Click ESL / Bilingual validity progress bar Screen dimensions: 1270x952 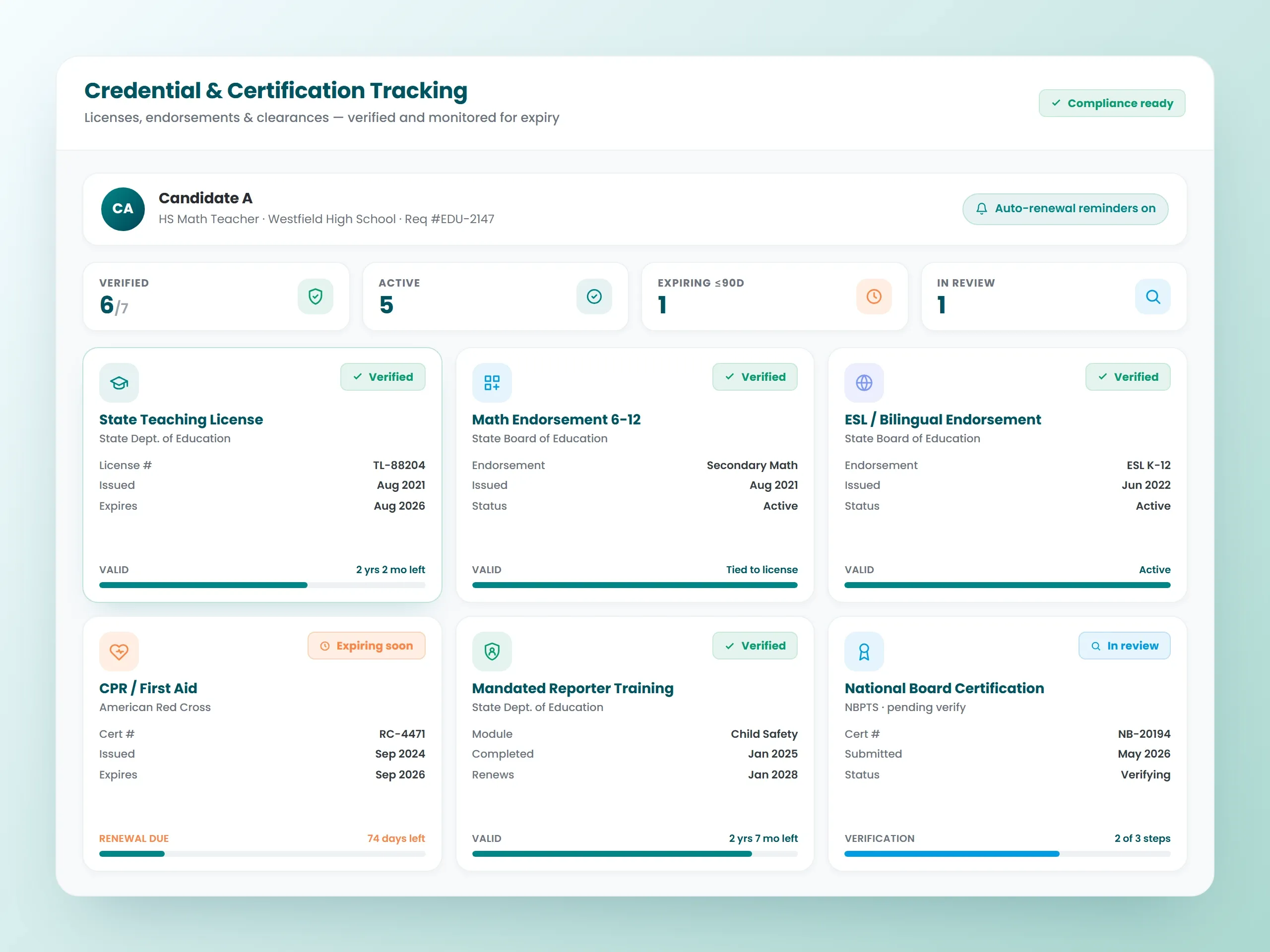coord(1007,585)
